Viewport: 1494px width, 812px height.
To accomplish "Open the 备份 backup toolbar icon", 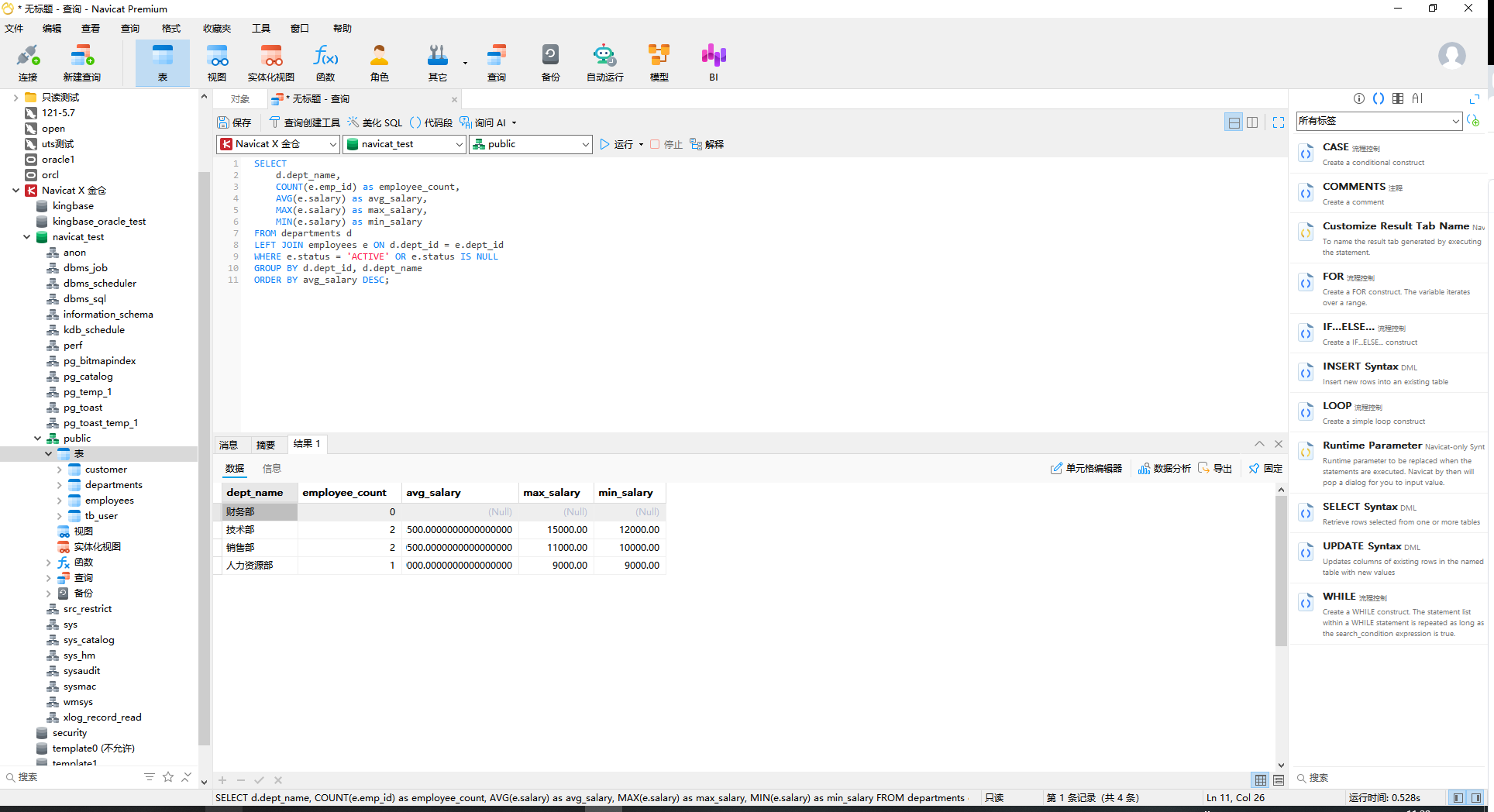I will pos(551,63).
